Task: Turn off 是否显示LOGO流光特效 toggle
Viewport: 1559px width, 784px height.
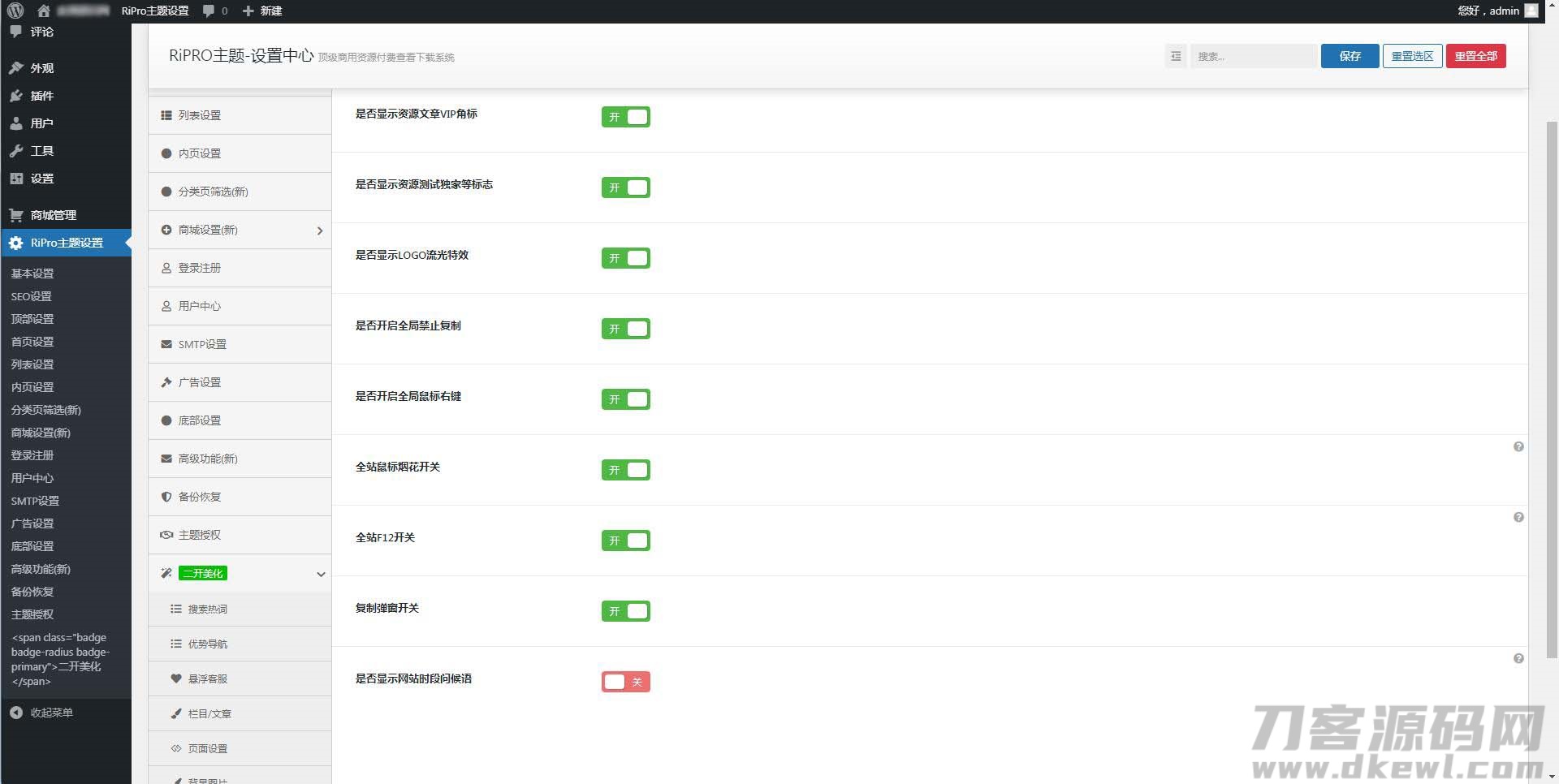Action: 625,258
